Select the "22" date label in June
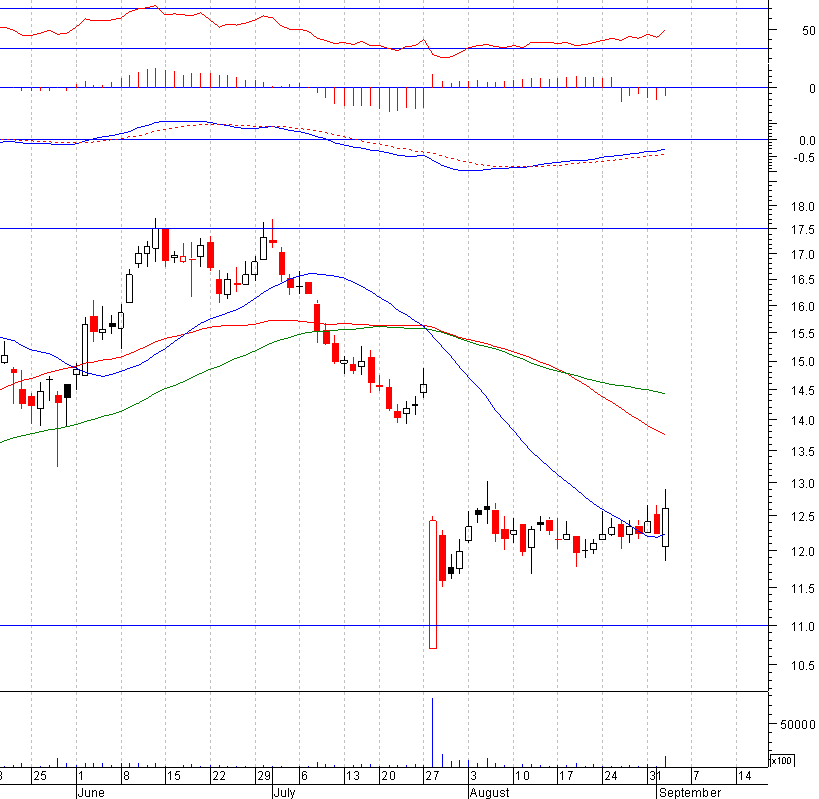 [x=219, y=776]
